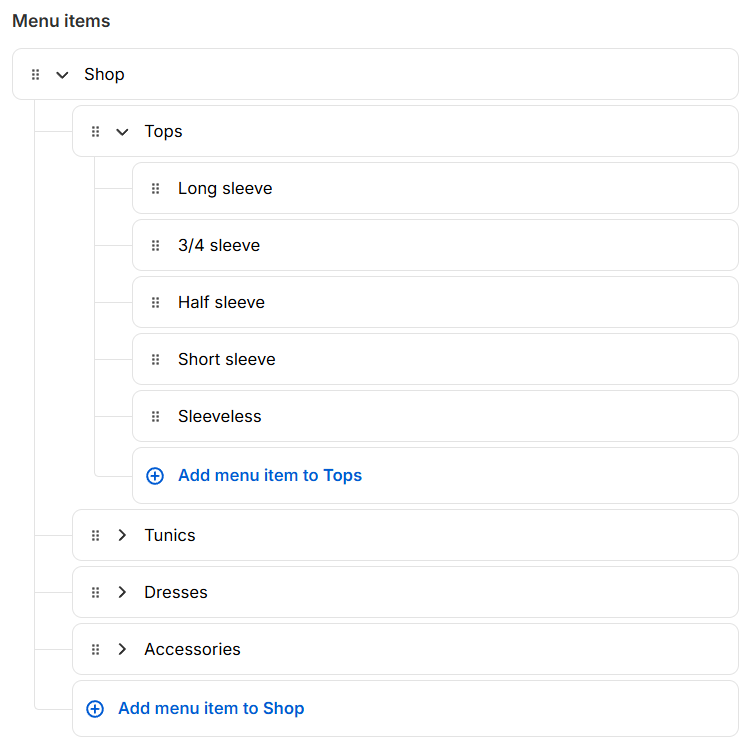This screenshot has width=753, height=740.
Task: Expand the Tunics menu item
Action: pyautogui.click(x=123, y=536)
